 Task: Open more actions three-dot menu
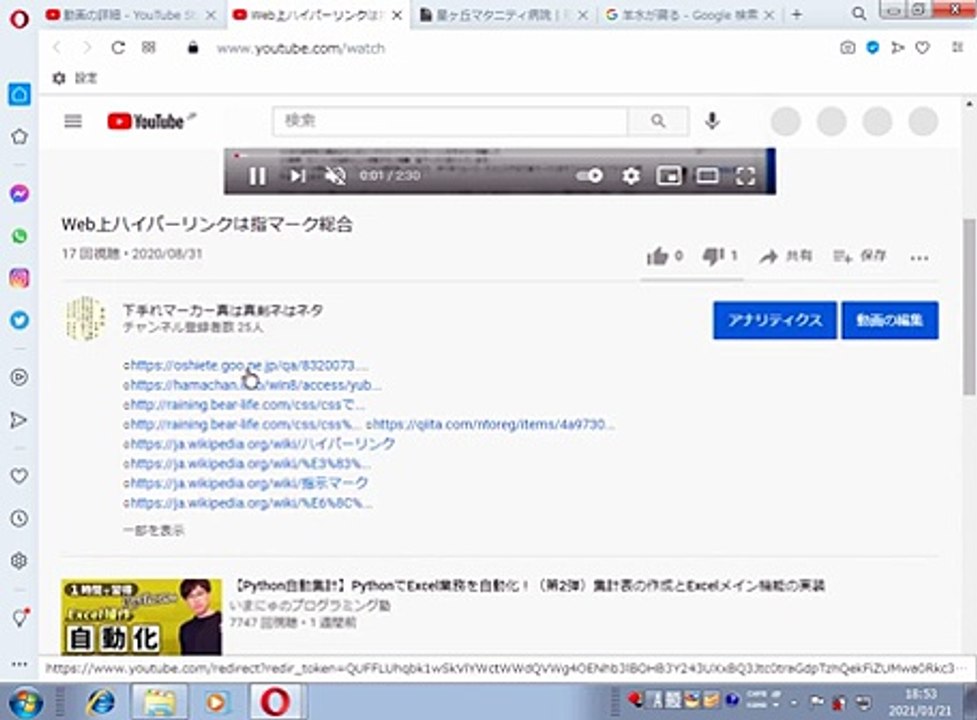919,257
